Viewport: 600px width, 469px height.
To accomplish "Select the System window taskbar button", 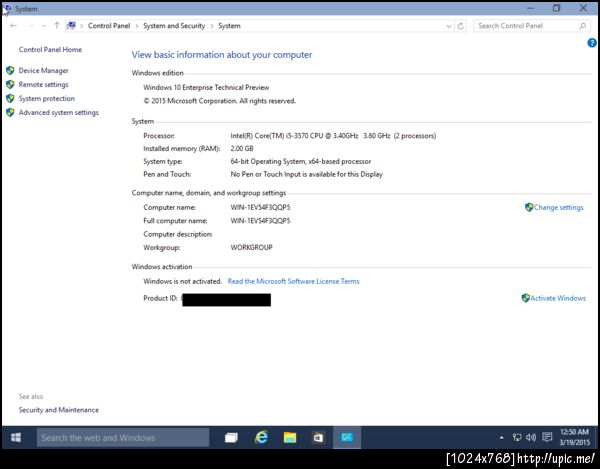I will point(347,437).
